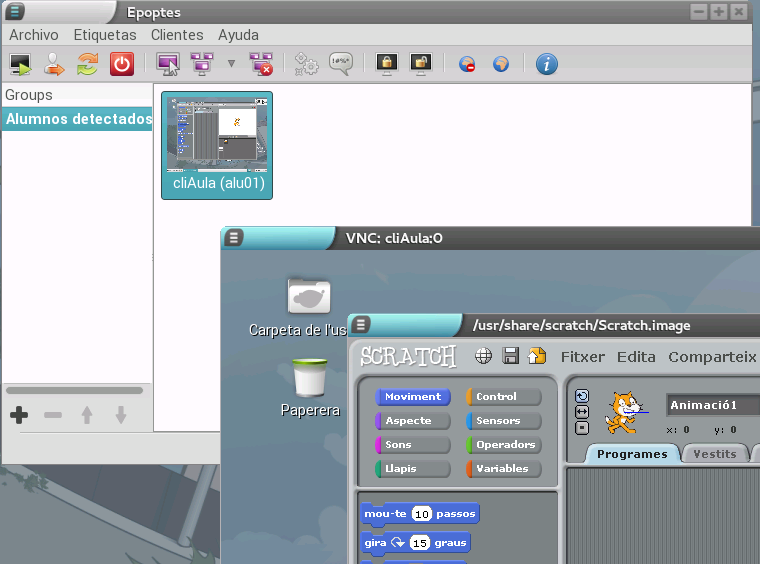Viewport: 760px width, 564px height.
Task: Click the add group plus button
Action: tap(19, 415)
